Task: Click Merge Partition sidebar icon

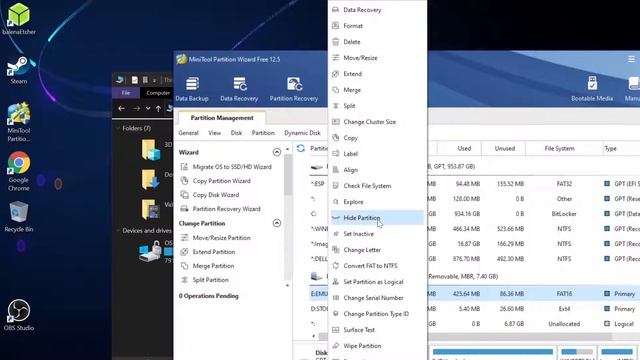Action: (184, 266)
